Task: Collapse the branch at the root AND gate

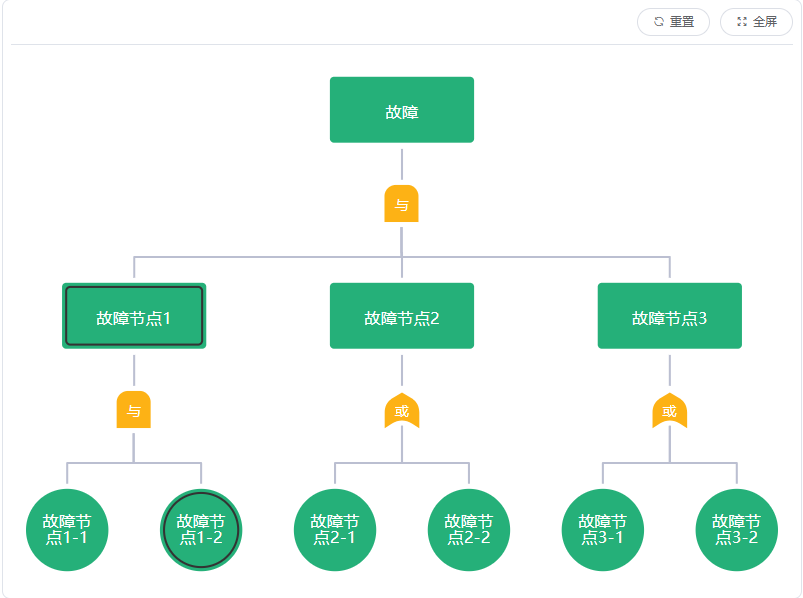Action: [x=401, y=203]
